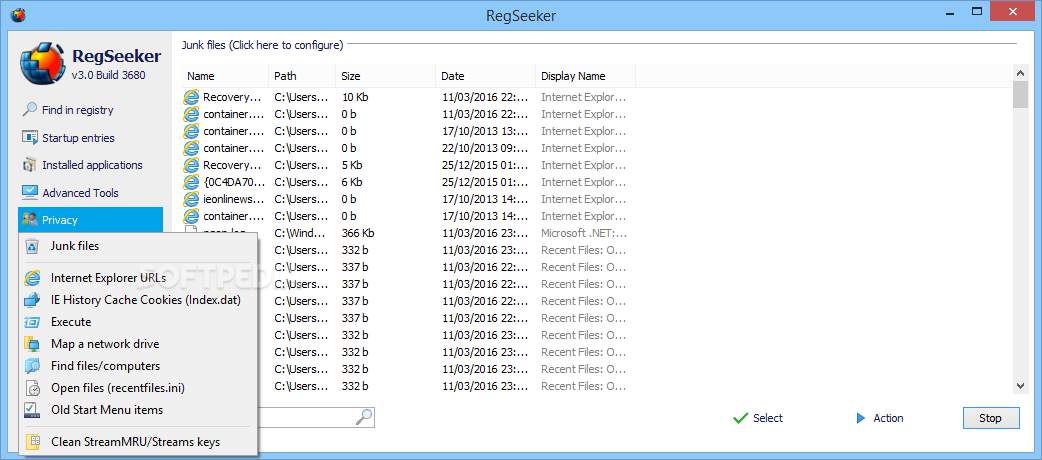Click the list scrollbar down arrow
Viewport: 1042px width, 460px height.
1020,386
